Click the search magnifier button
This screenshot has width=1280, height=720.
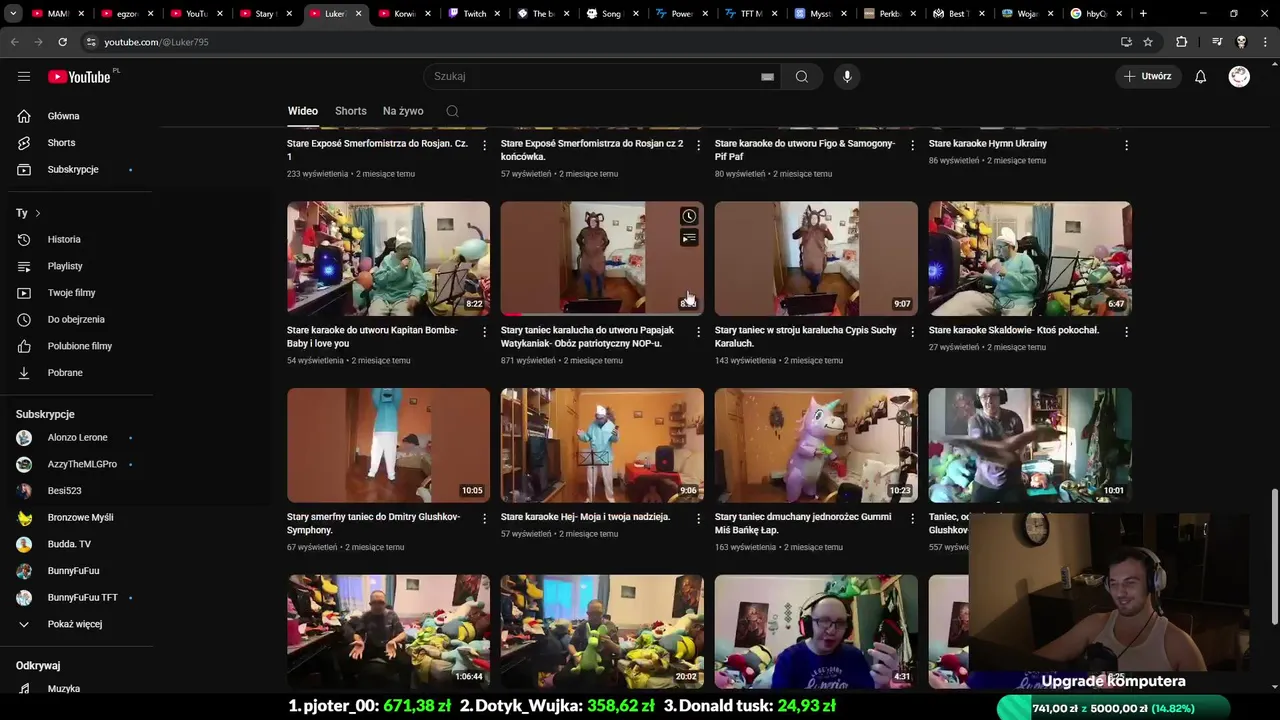[802, 76]
